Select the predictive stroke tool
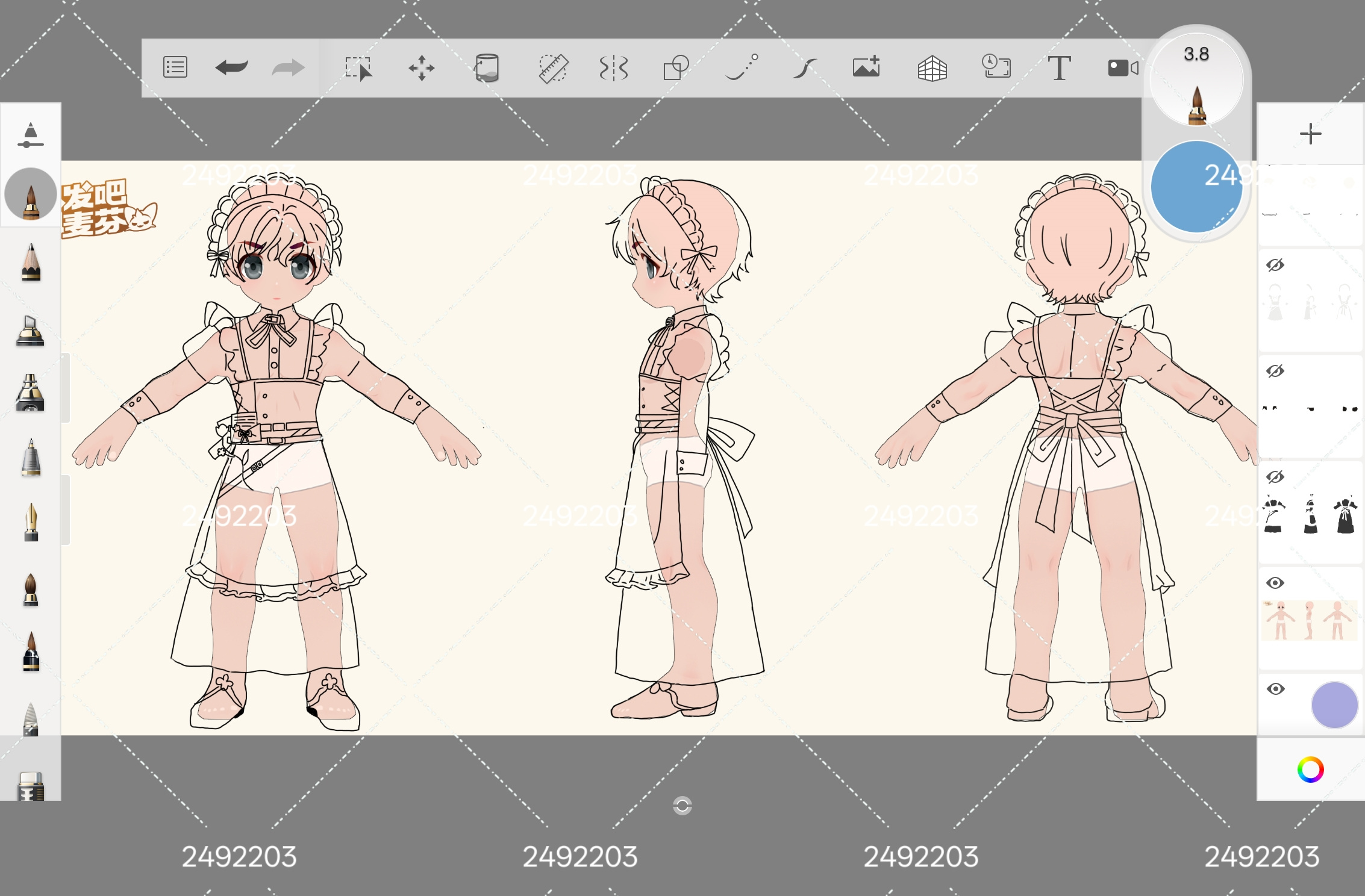The width and height of the screenshot is (1365, 896). pyautogui.click(x=804, y=68)
